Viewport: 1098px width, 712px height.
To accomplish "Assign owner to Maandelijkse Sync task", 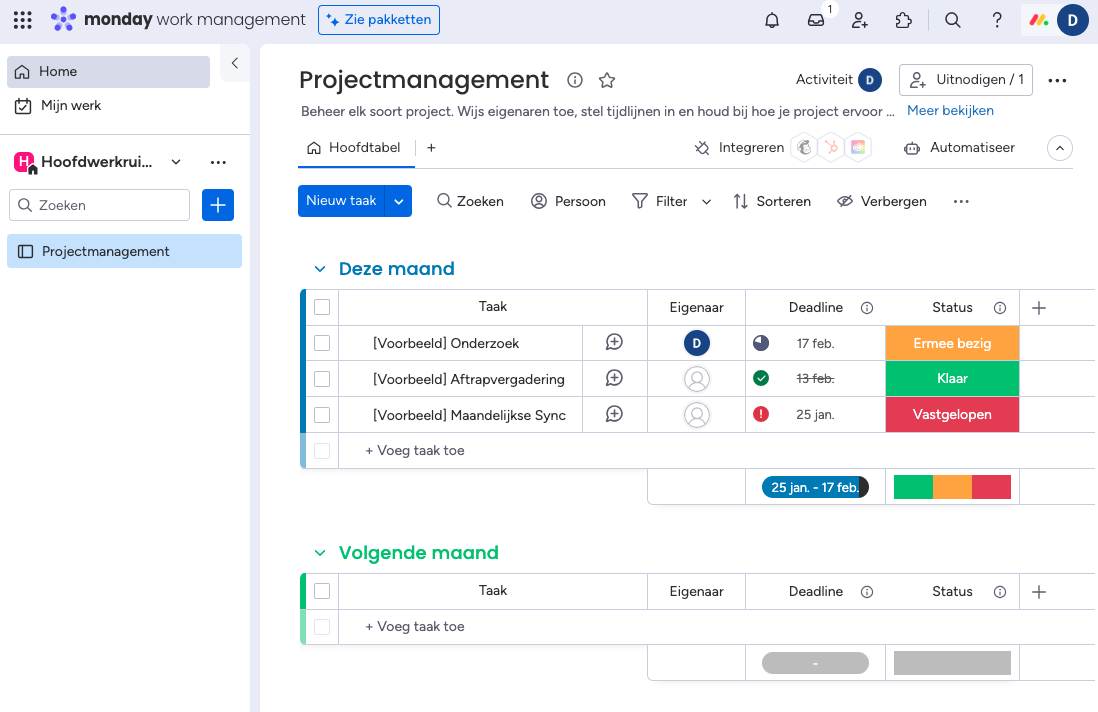I will coord(697,414).
